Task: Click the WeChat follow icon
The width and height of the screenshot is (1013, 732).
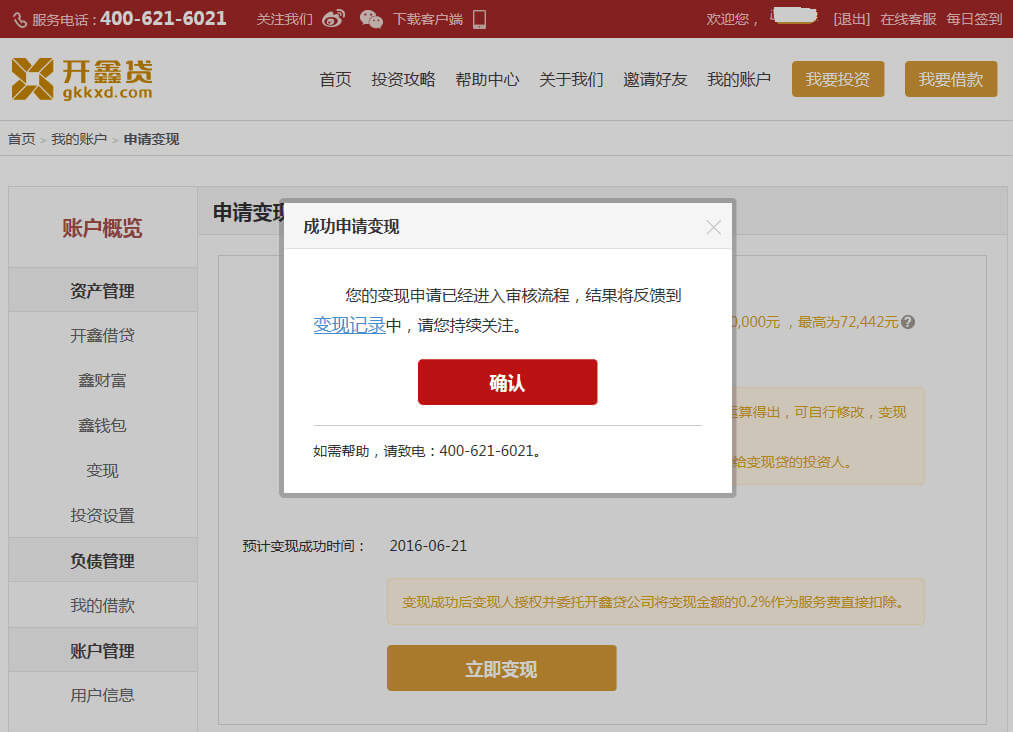Action: pyautogui.click(x=371, y=19)
